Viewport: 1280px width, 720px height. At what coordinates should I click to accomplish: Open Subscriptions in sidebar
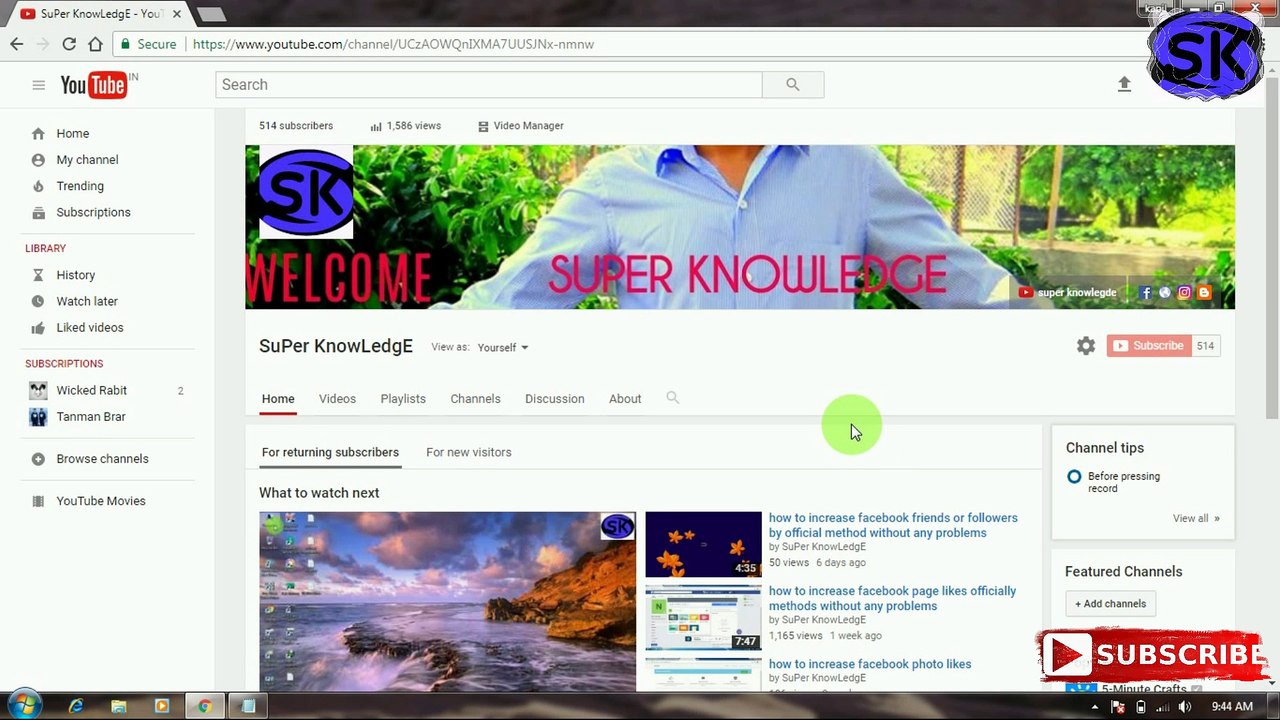click(x=93, y=212)
